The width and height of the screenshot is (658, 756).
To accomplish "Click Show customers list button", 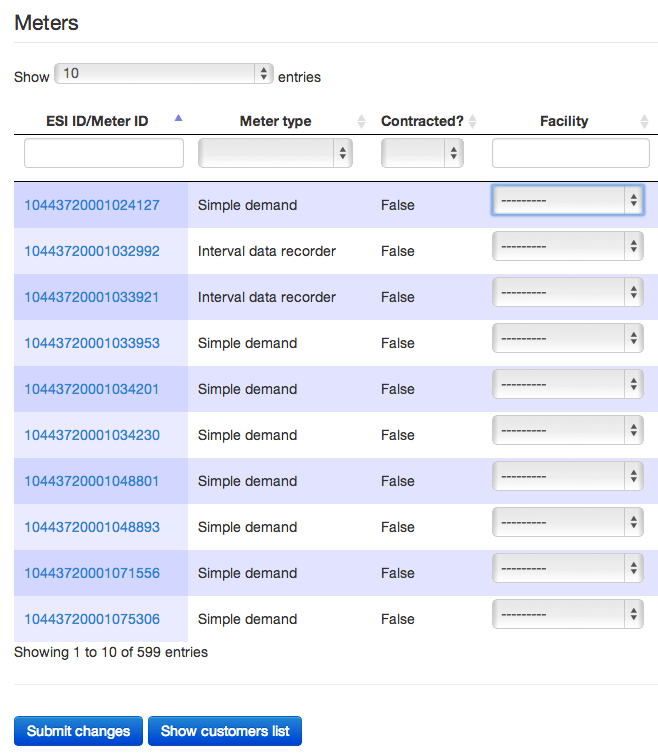I will coord(225,731).
